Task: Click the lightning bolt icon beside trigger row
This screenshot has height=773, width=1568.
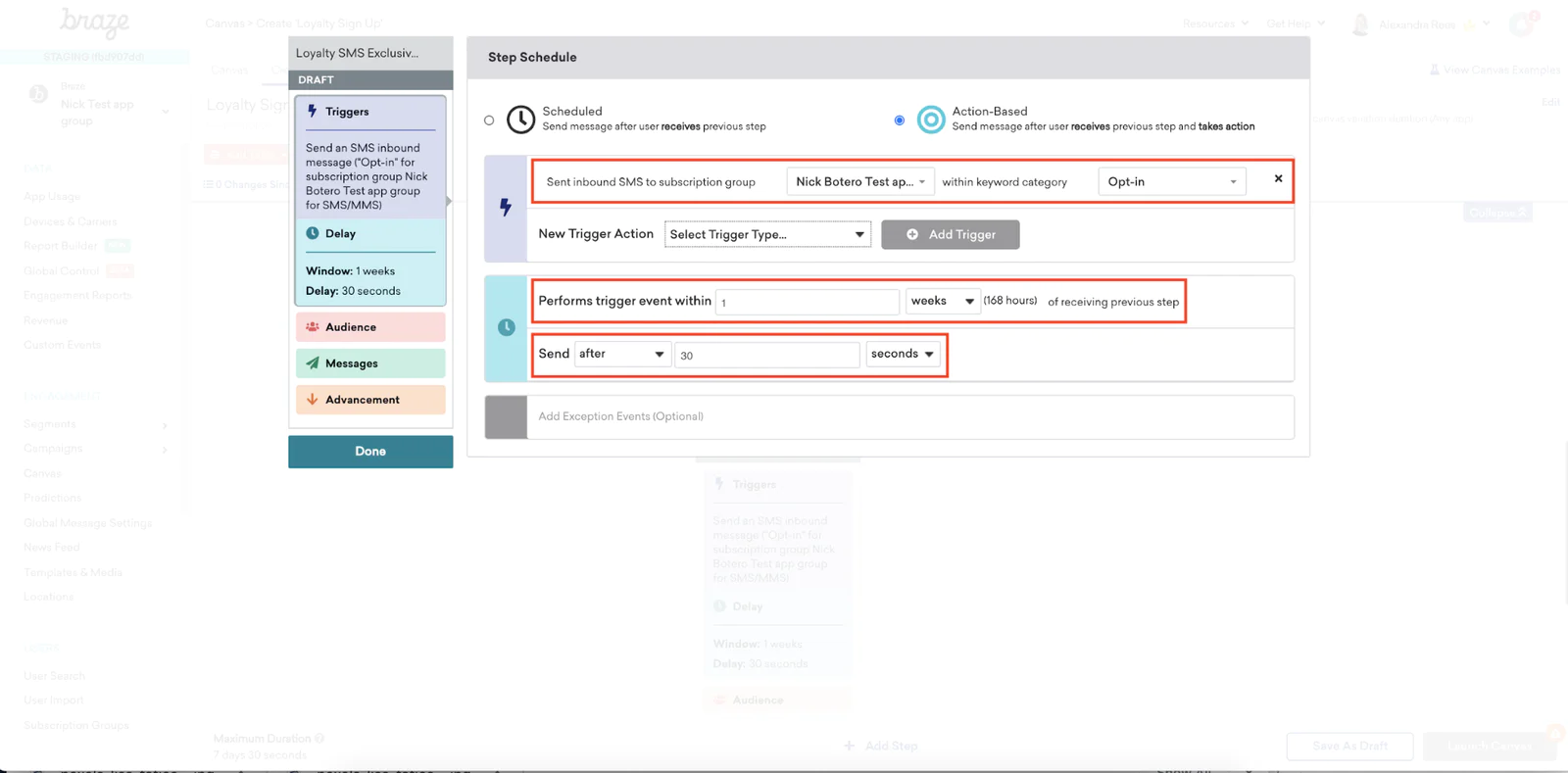Action: coord(506,208)
